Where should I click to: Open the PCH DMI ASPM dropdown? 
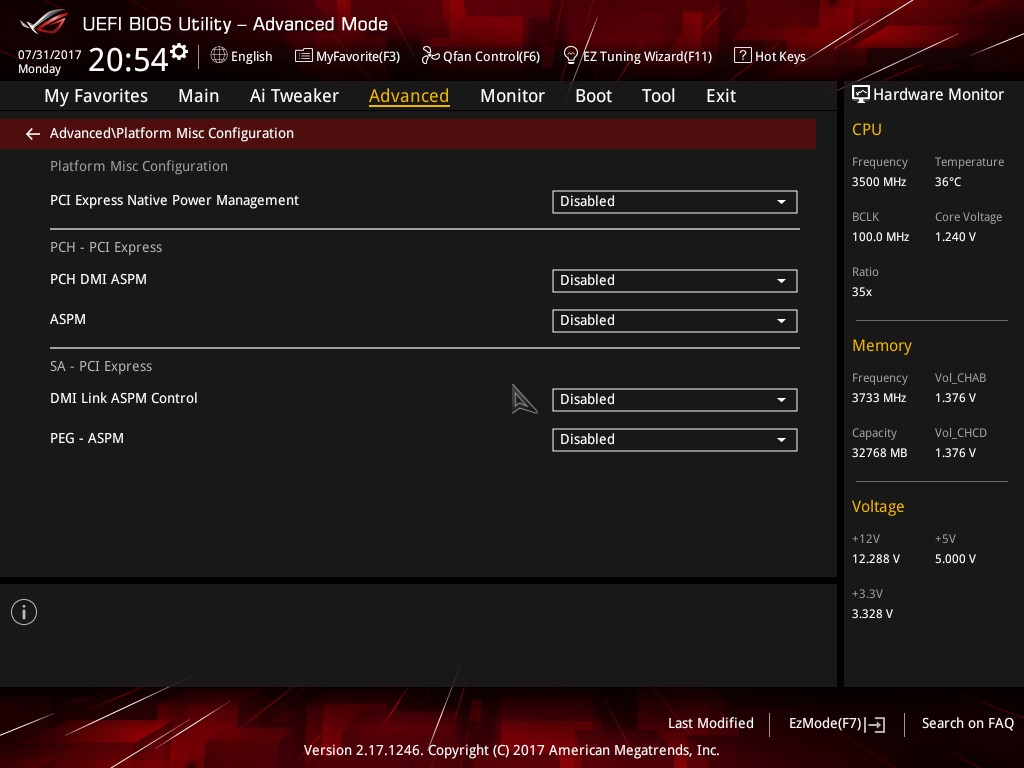click(675, 281)
